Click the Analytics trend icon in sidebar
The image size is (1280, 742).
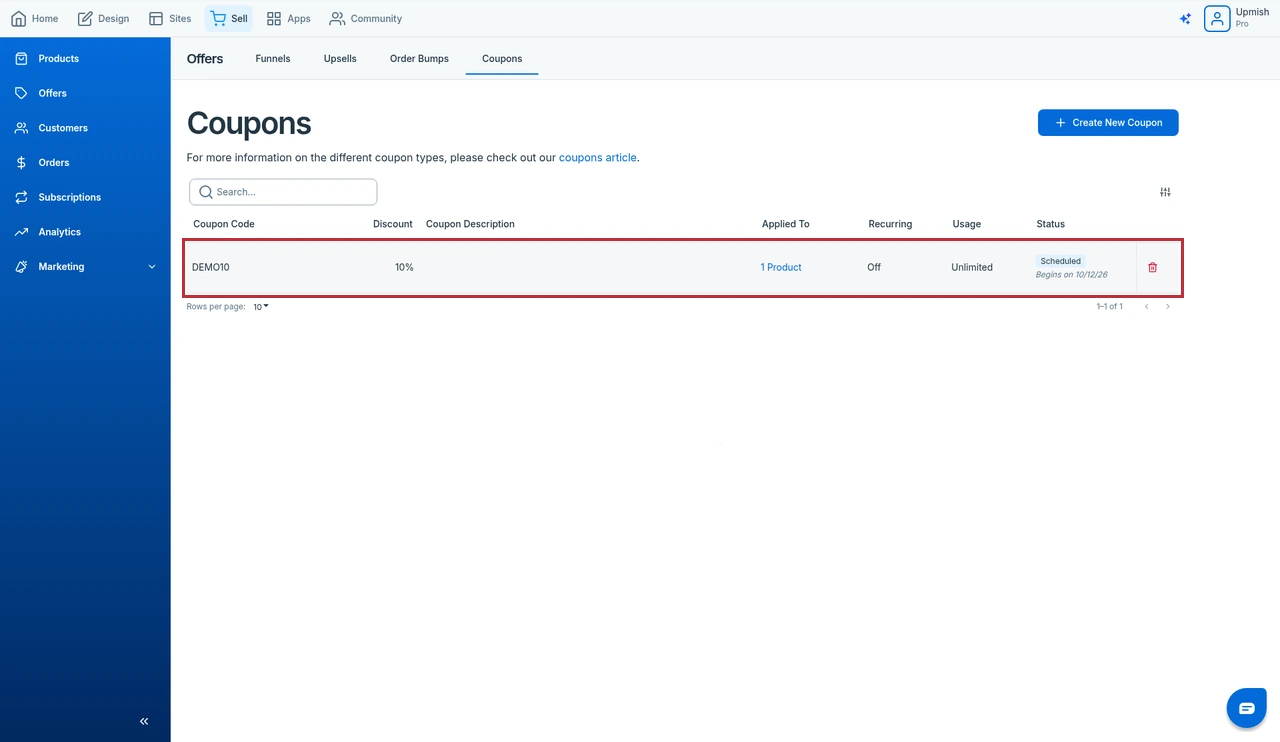[x=21, y=232]
